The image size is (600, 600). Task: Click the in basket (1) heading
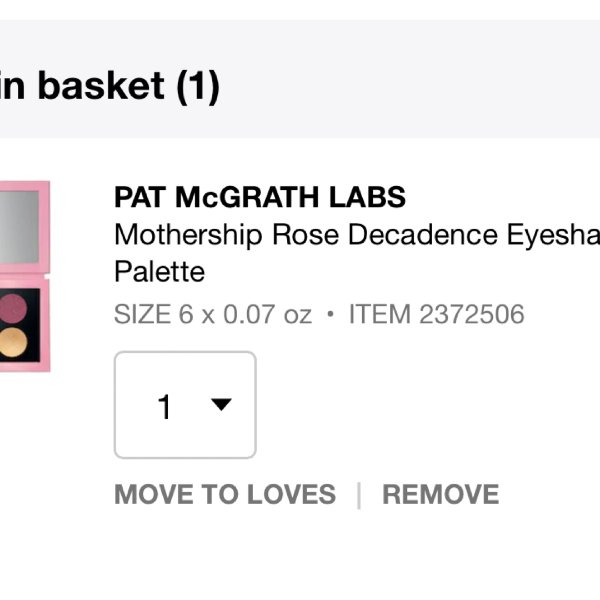point(110,86)
